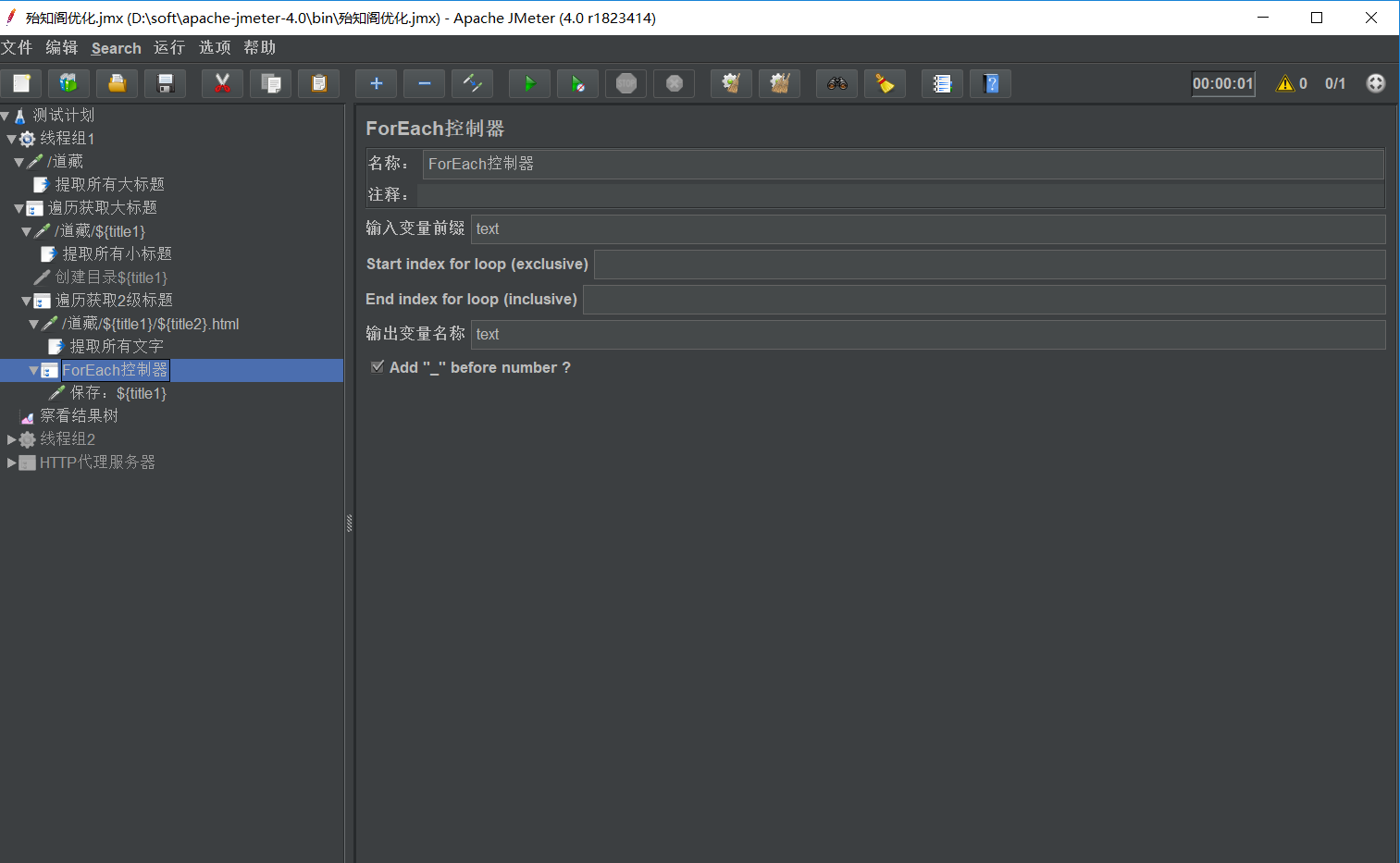Image resolution: width=1400 pixels, height=863 pixels.
Task: Open the 帮助 menu
Action: click(260, 47)
